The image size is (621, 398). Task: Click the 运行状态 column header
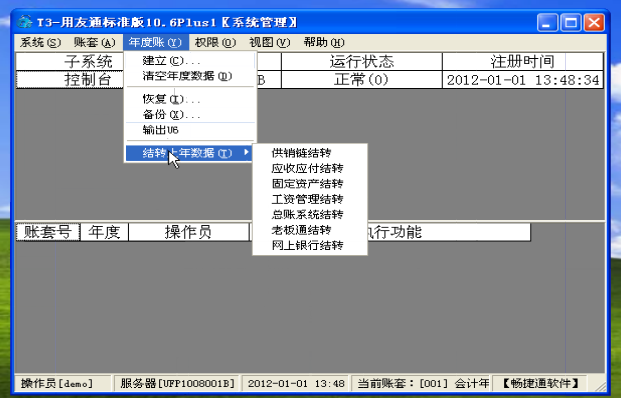[x=362, y=62]
